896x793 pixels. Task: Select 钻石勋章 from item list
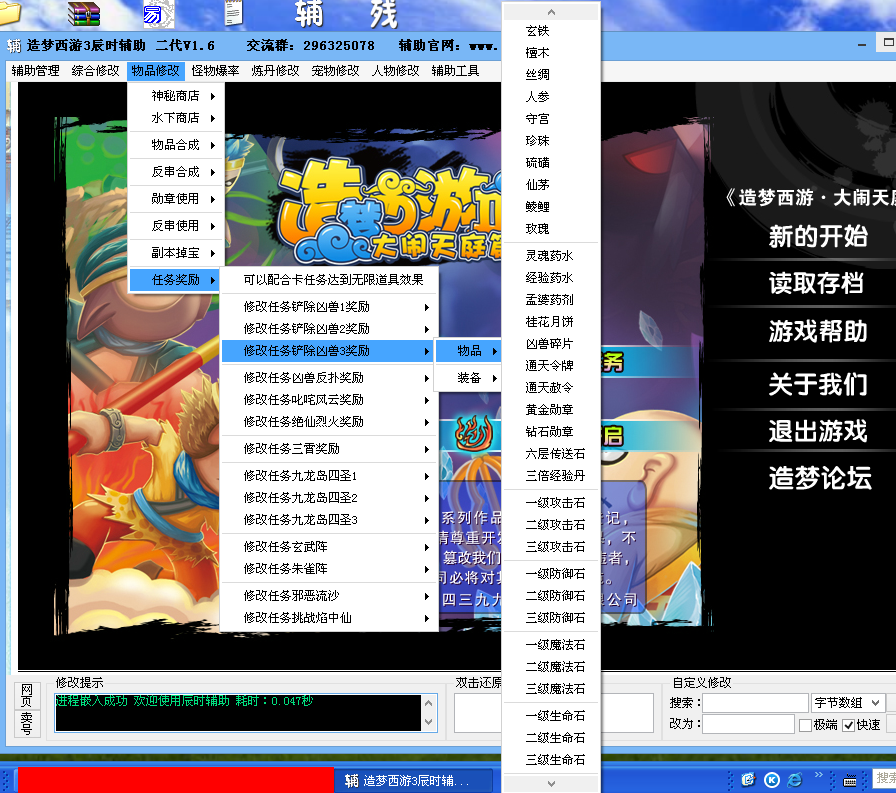(x=551, y=432)
